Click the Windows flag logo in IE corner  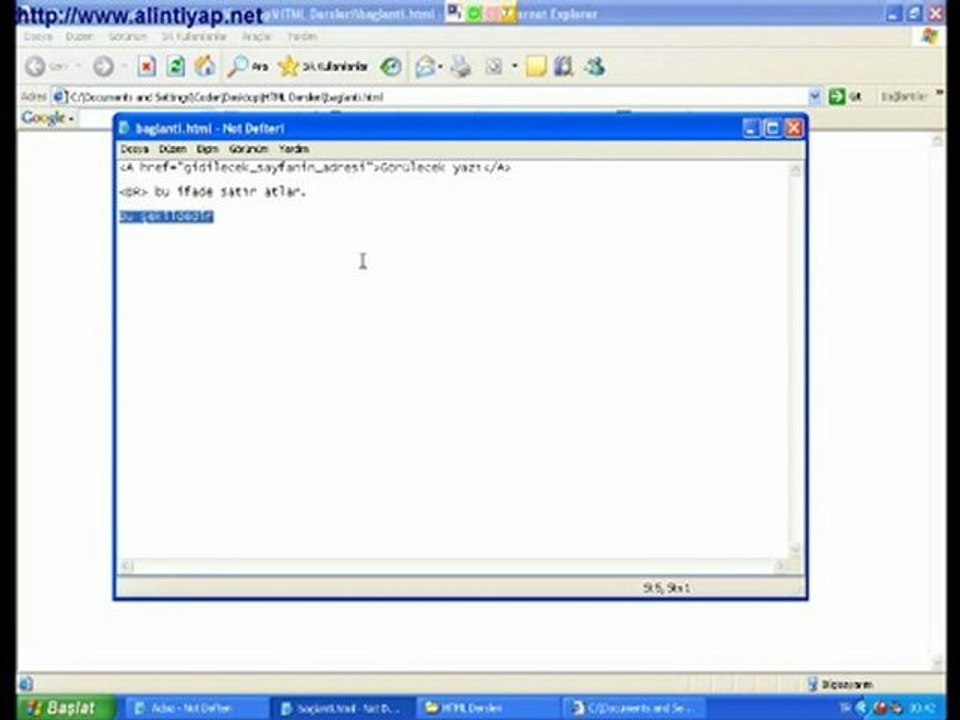pyautogui.click(x=930, y=36)
